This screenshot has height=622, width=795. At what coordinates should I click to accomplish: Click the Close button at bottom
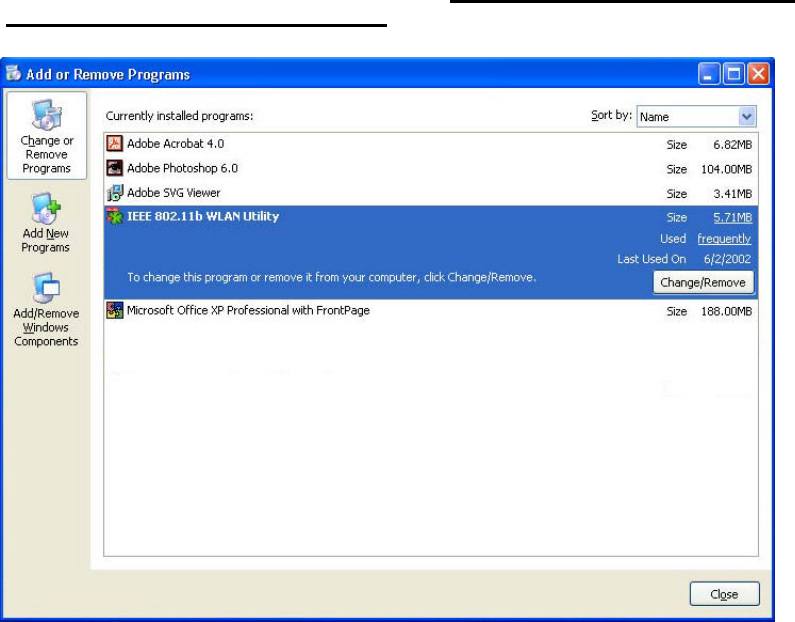coord(725,594)
